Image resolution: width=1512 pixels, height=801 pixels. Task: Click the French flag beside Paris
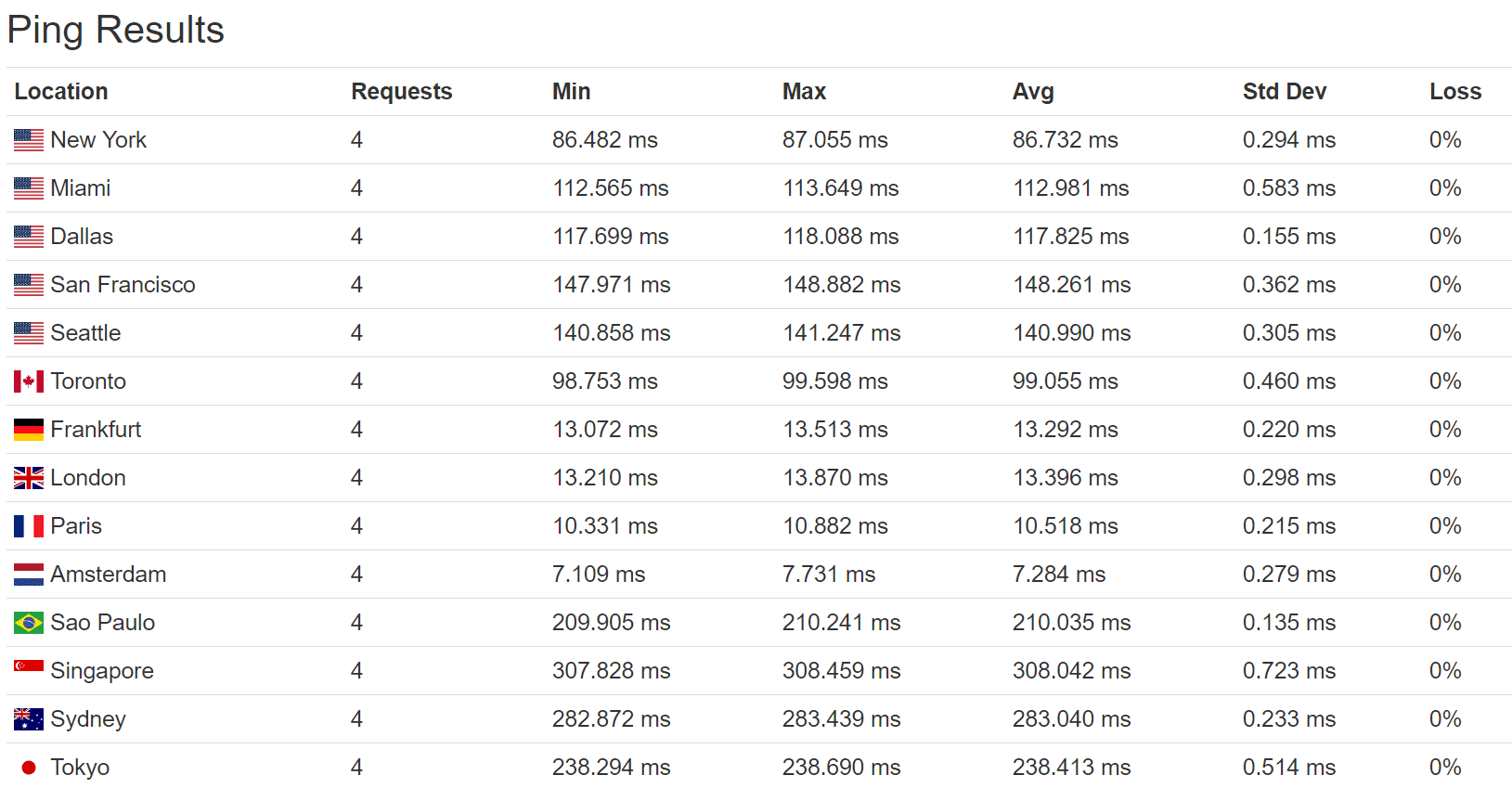coord(29,526)
